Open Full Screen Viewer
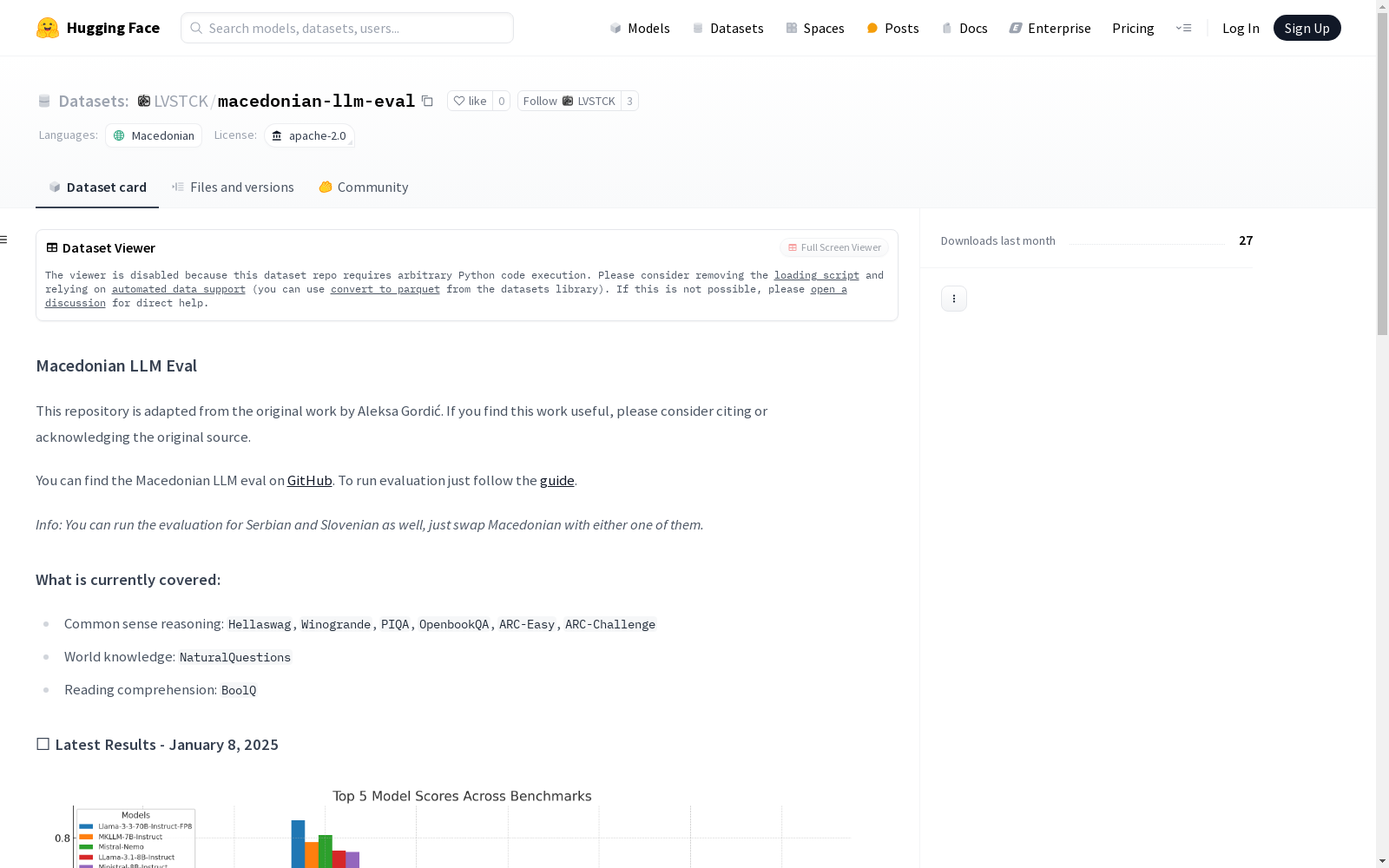1389x868 pixels. click(834, 247)
